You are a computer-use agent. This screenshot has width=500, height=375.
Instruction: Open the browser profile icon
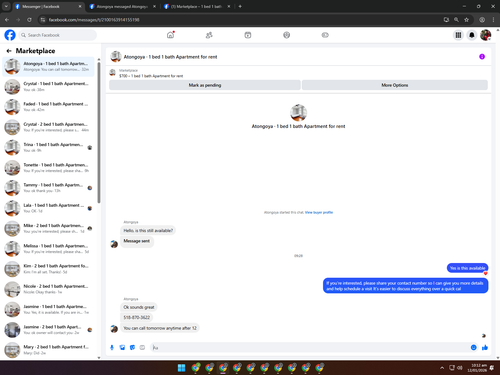coord(482,20)
